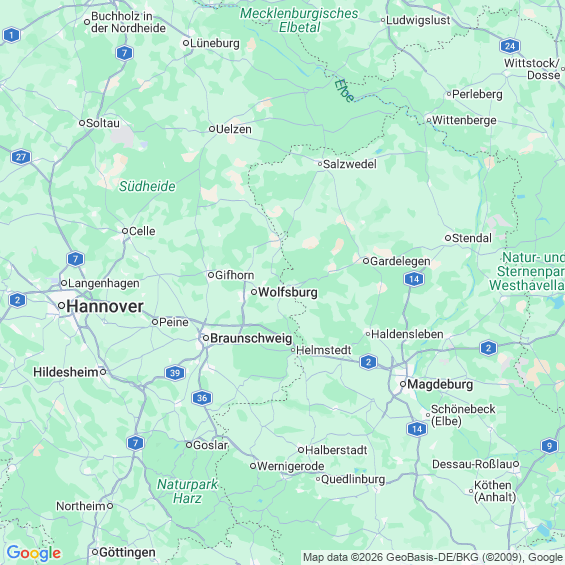Viewport: 565px width, 565px height.
Task: Open the Google logo link
Action: tap(34, 553)
